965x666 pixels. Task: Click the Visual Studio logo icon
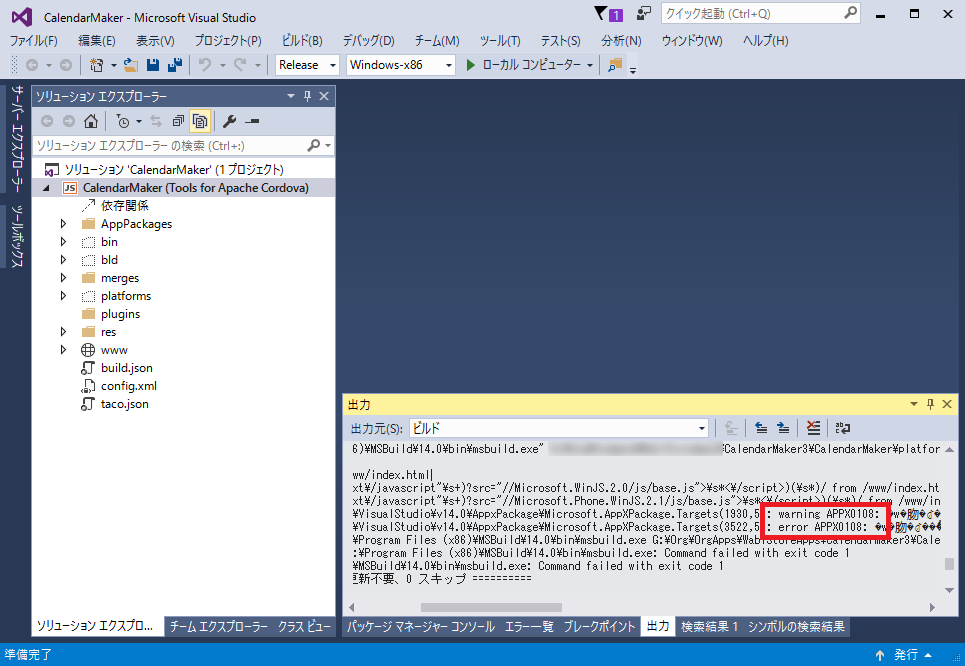pos(22,17)
